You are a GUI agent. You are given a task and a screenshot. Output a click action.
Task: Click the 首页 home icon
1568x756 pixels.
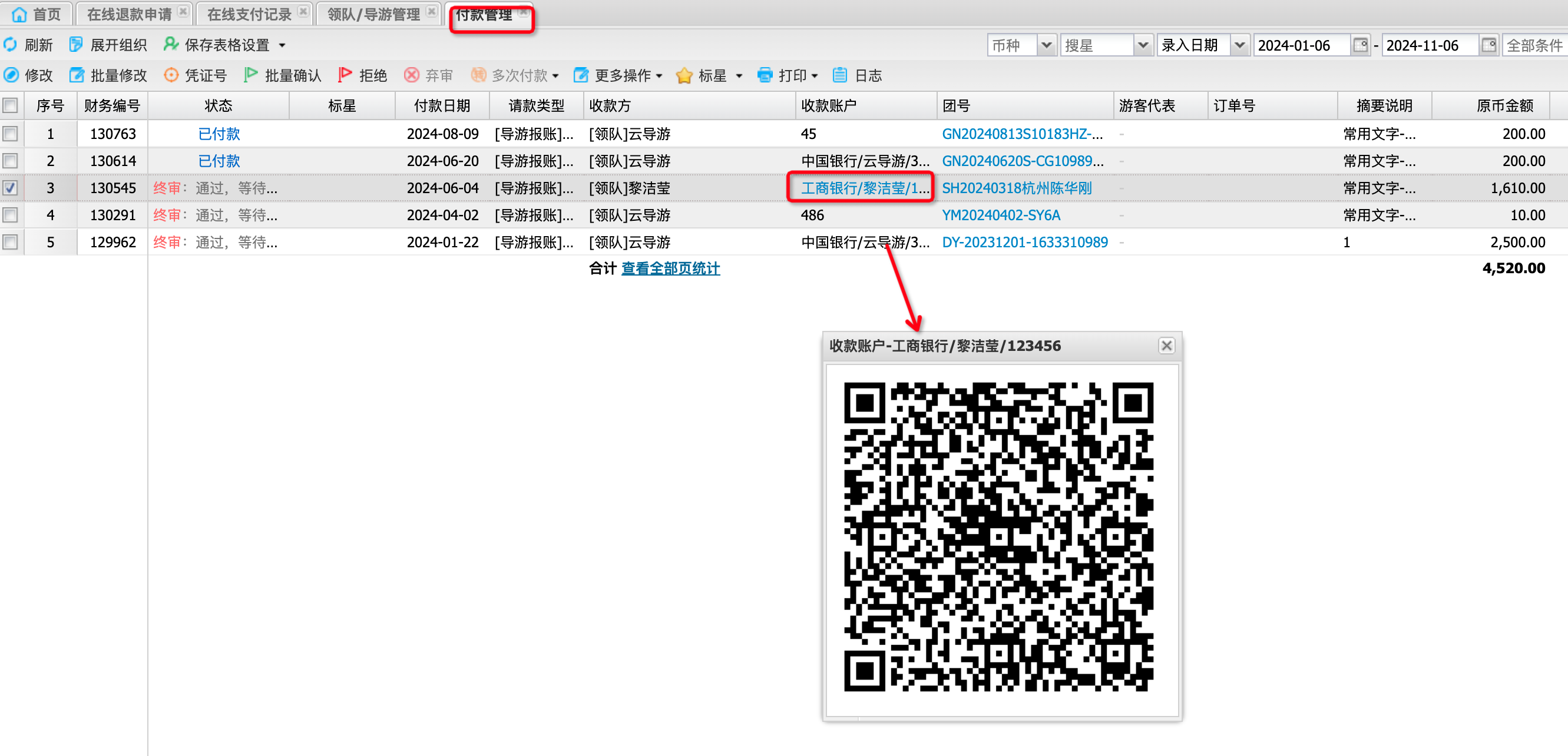(x=19, y=14)
